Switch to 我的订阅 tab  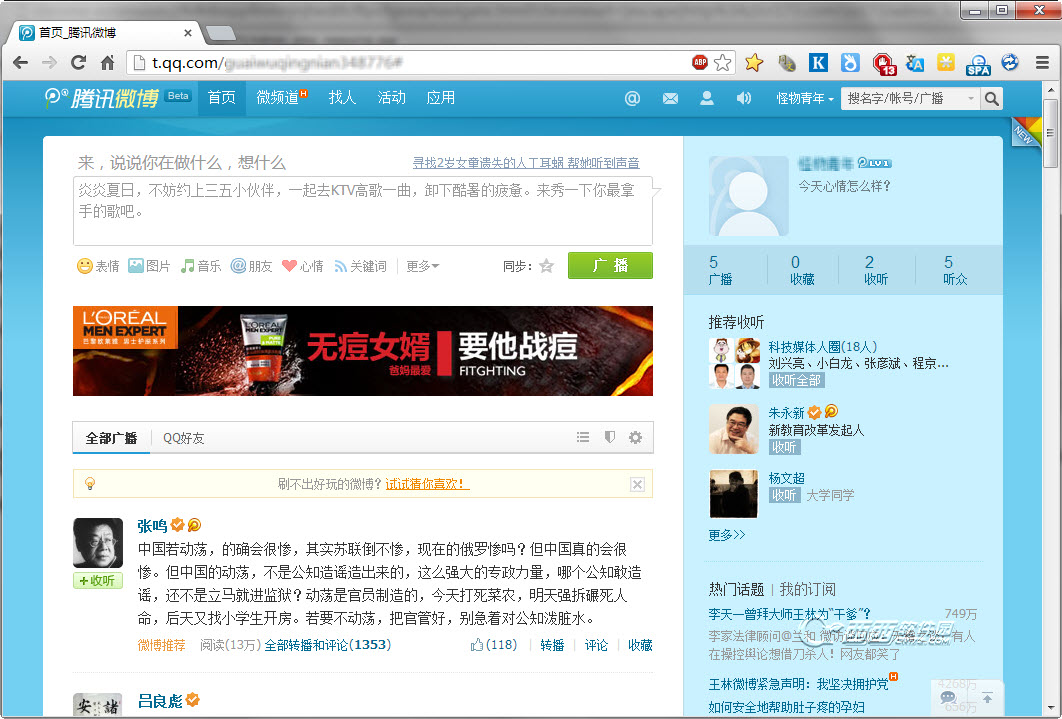click(x=807, y=590)
